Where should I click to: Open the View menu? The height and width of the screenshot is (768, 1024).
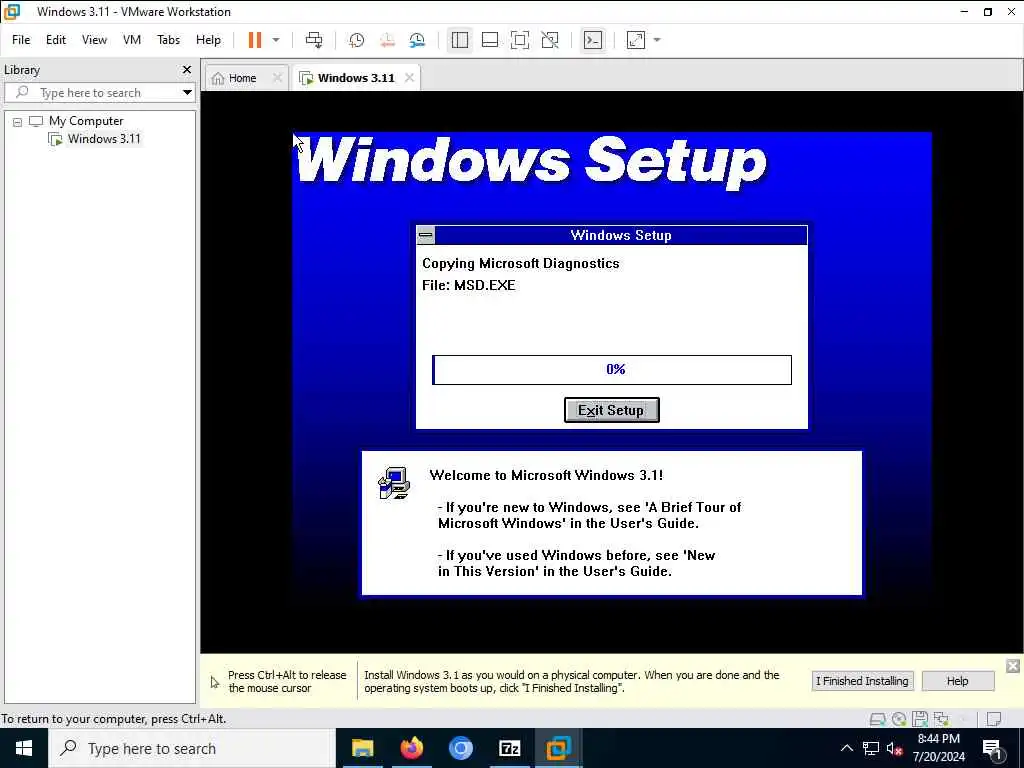94,40
